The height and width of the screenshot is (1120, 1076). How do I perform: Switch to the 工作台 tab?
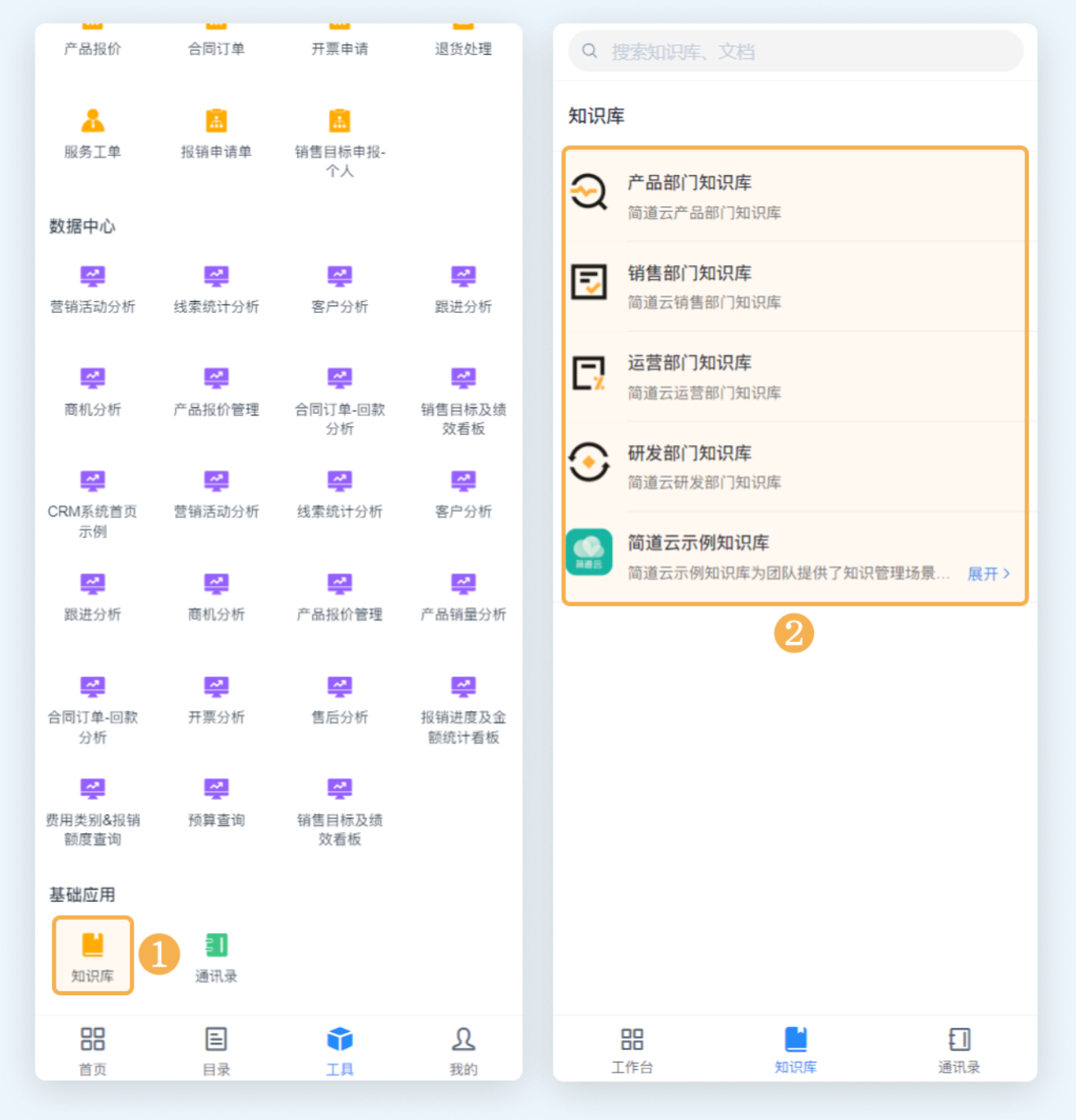click(632, 1050)
